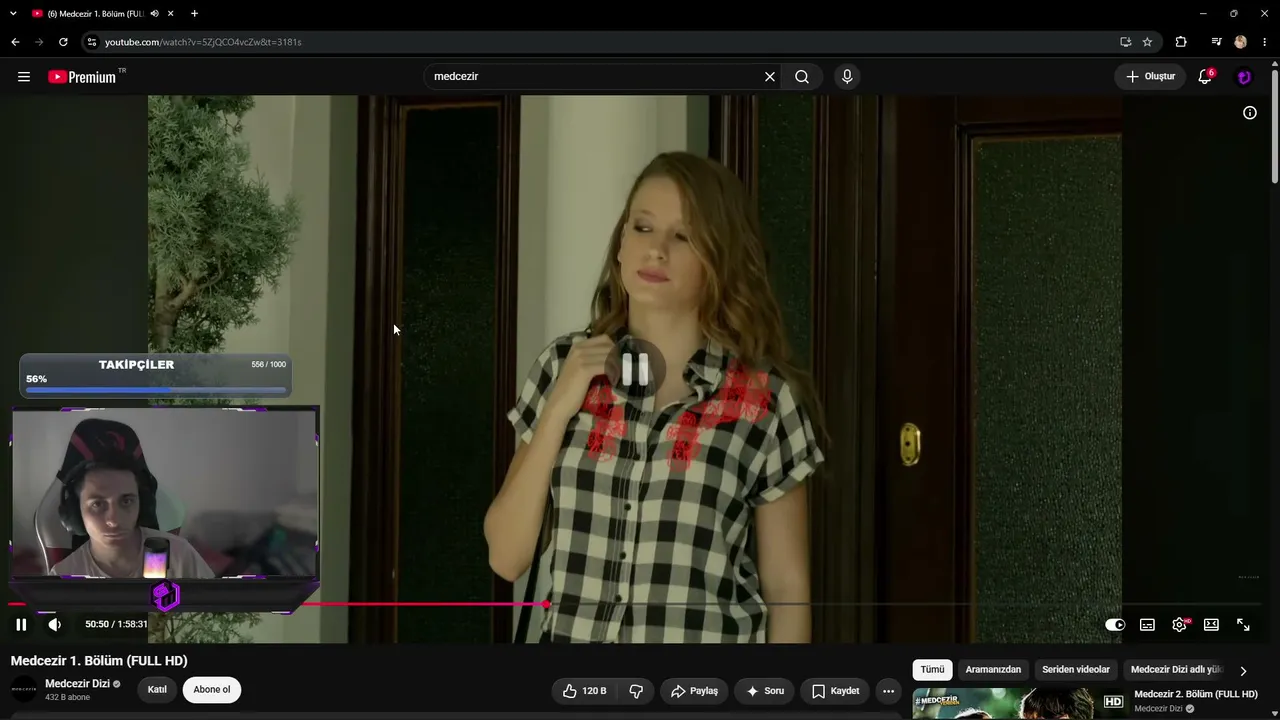
Task: Switch to theater mode
Action: pos(1211,625)
